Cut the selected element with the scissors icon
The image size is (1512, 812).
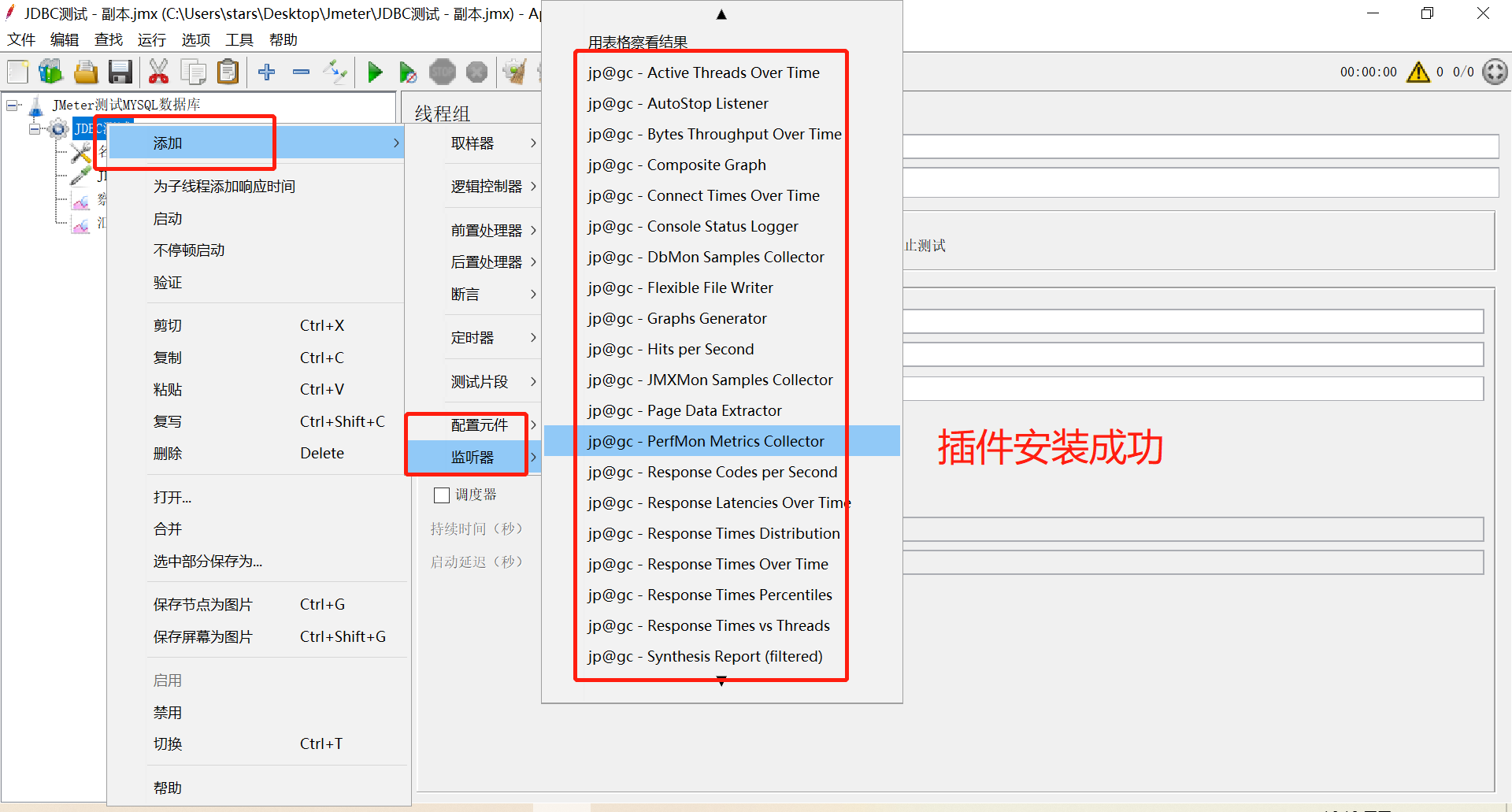[158, 72]
